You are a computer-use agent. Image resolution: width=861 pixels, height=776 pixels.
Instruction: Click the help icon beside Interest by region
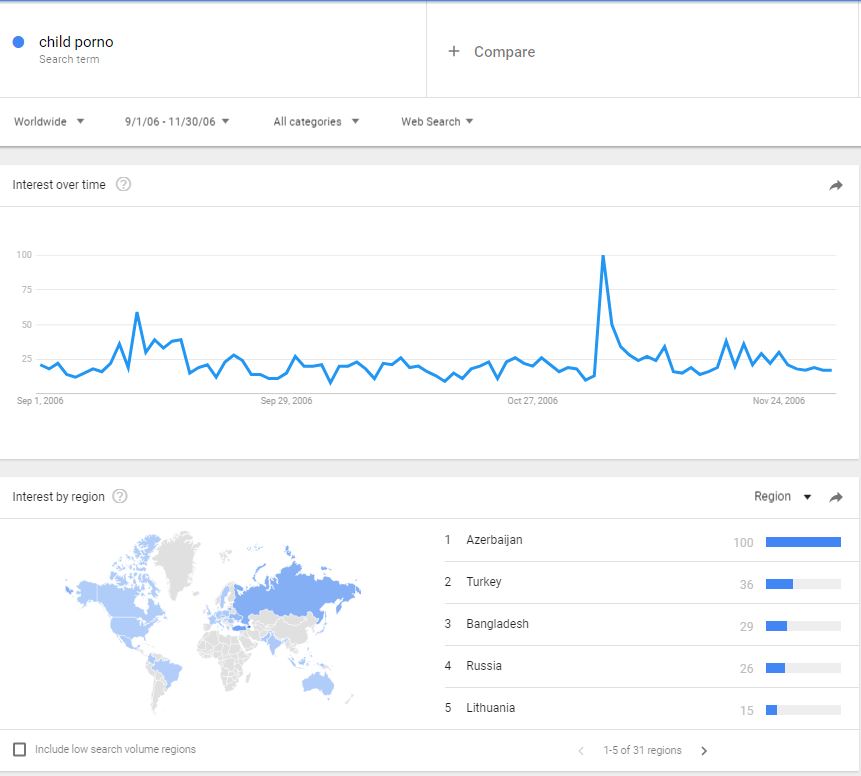[x=120, y=497]
